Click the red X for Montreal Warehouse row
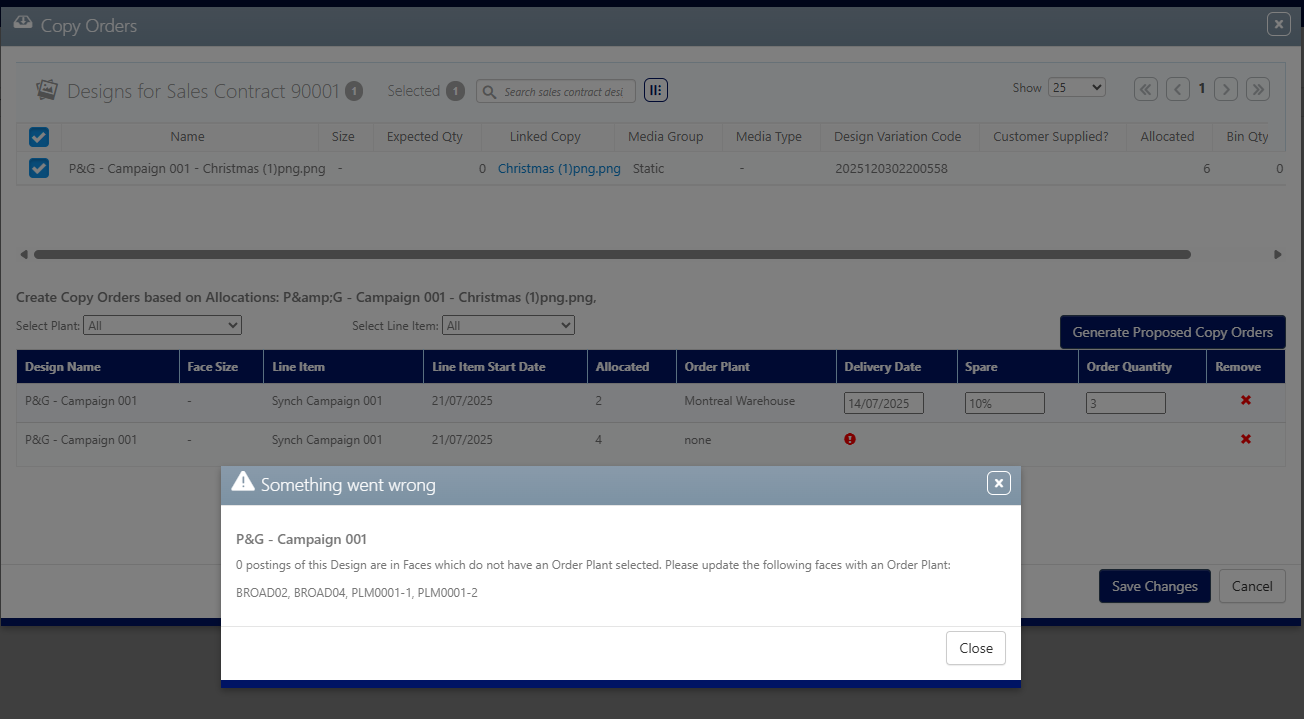Screen dimensions: 1304x719 pos(1245,400)
